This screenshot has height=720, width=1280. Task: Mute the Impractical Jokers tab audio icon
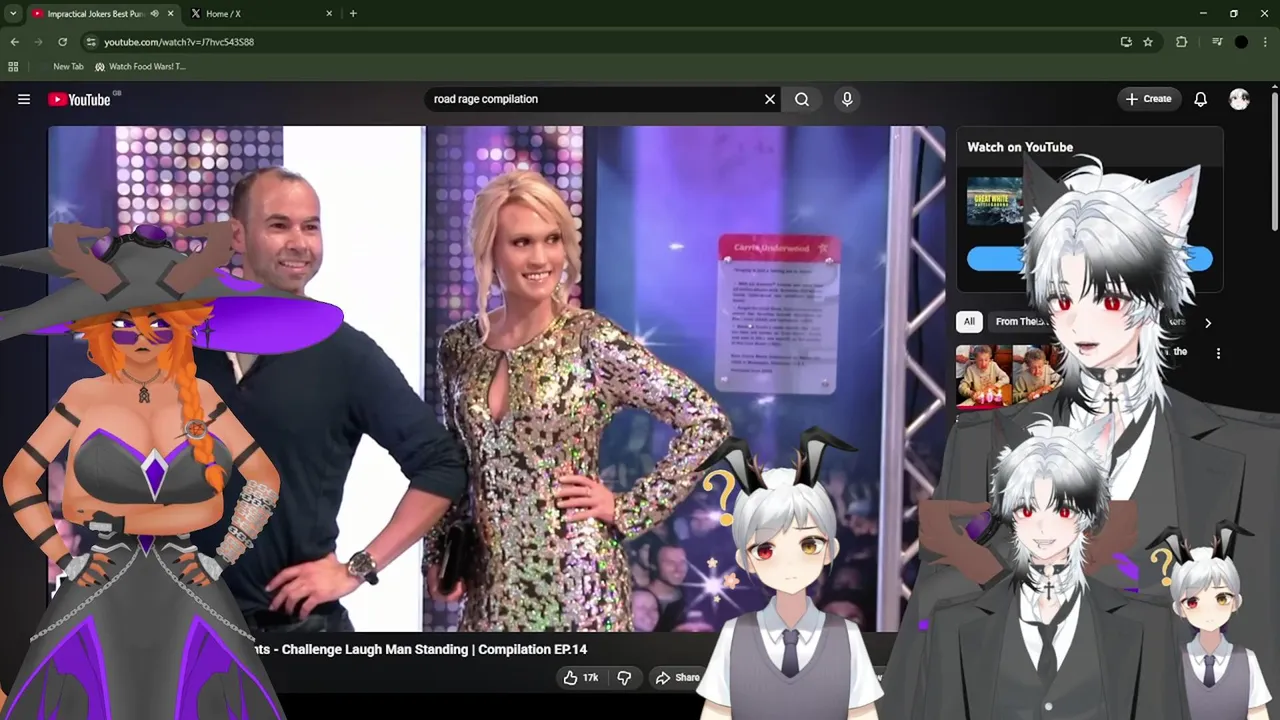(x=154, y=14)
